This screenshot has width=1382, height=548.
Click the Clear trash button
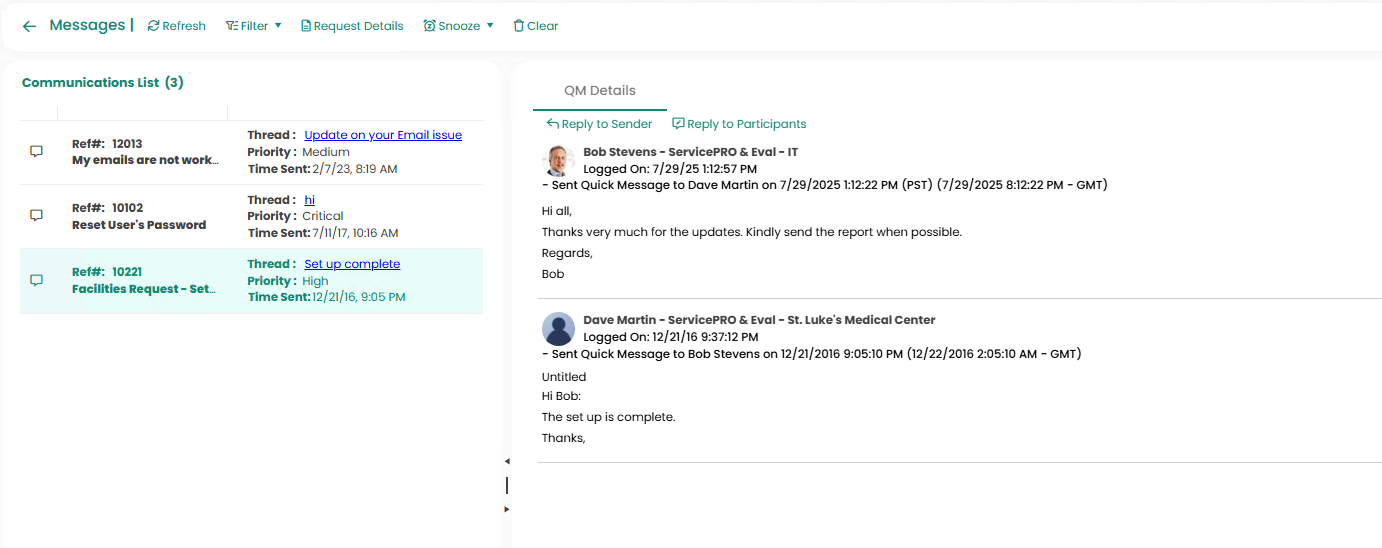tap(536, 26)
